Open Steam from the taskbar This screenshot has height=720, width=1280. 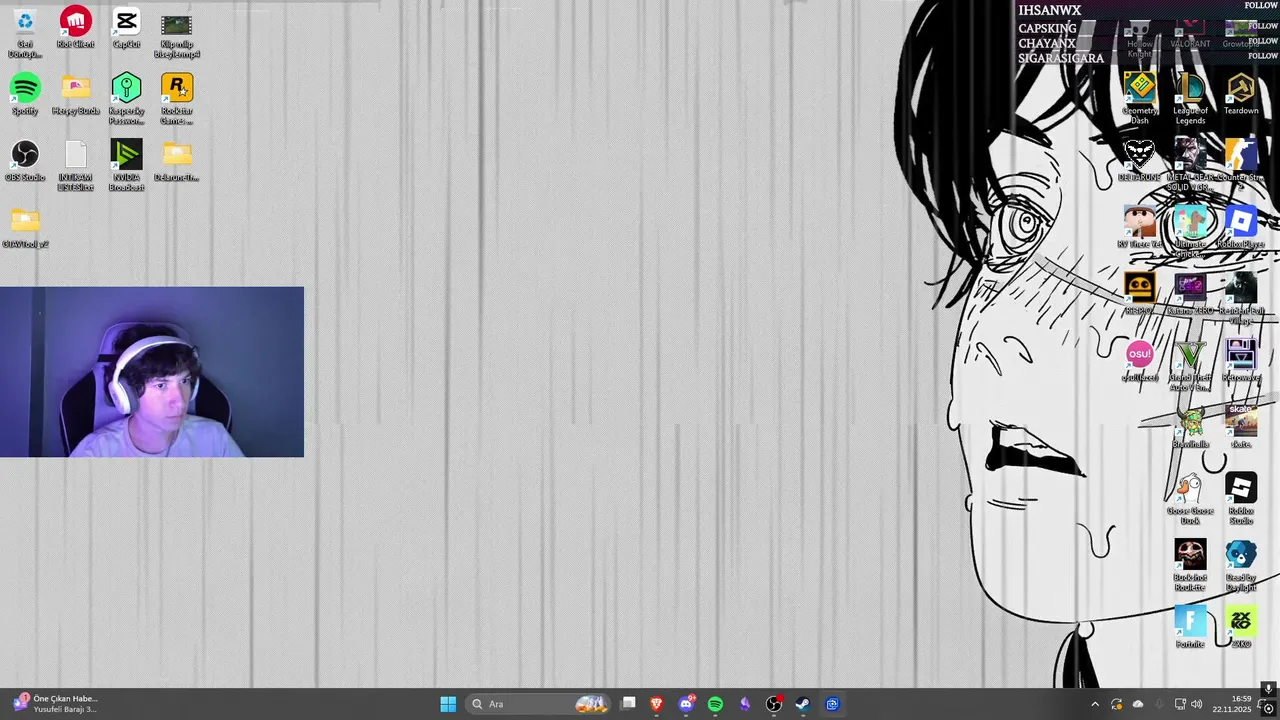click(802, 704)
